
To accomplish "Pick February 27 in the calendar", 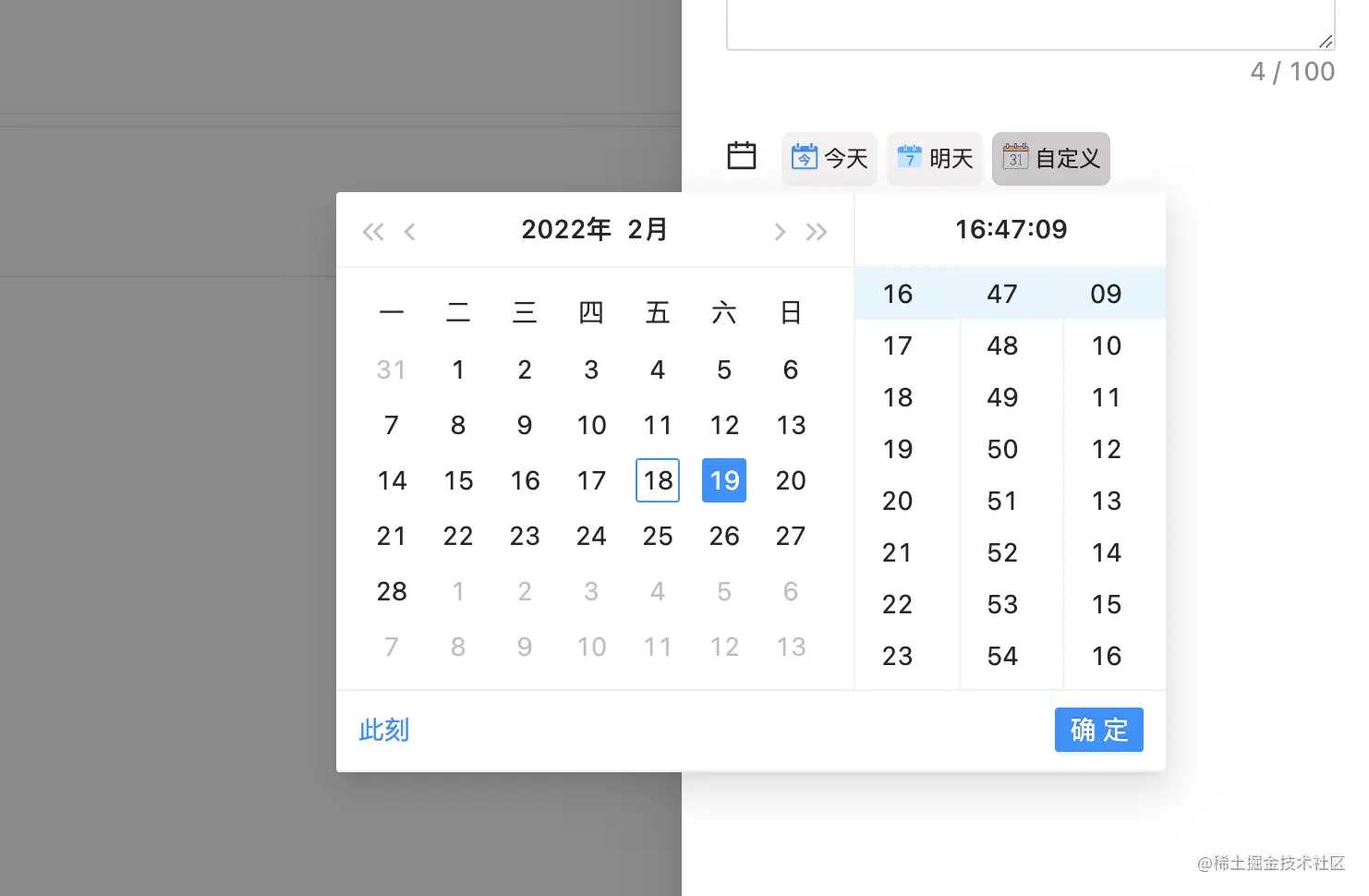I will (791, 536).
